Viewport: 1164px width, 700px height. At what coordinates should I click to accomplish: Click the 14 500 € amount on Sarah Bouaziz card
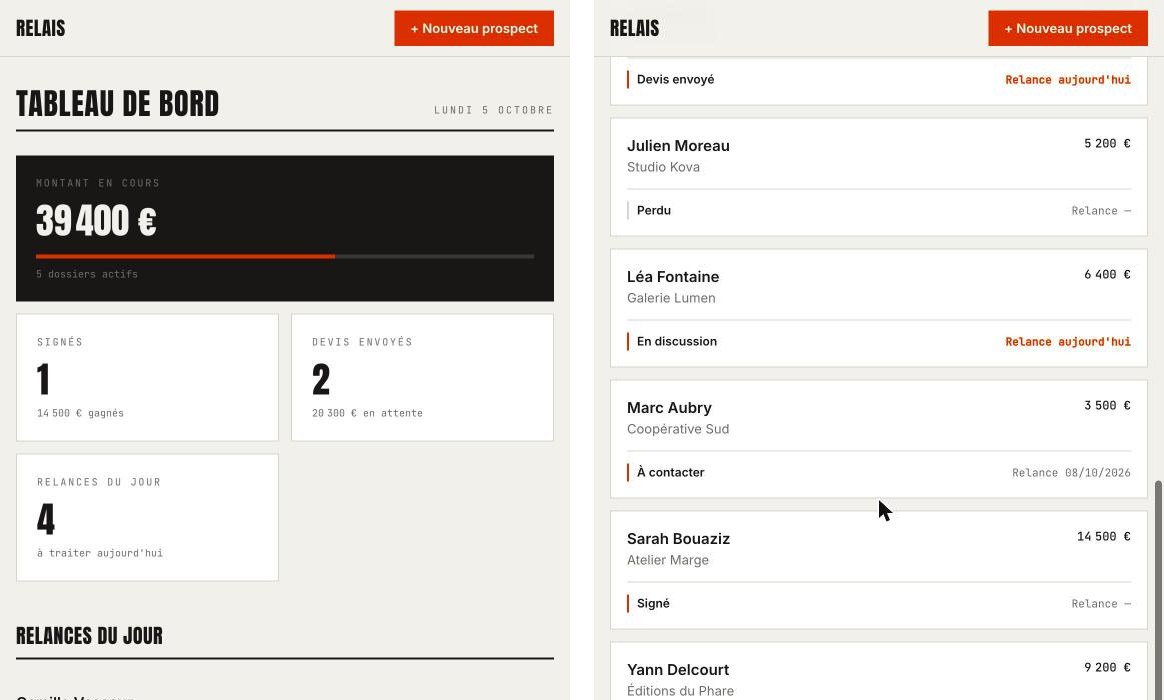pos(1104,537)
